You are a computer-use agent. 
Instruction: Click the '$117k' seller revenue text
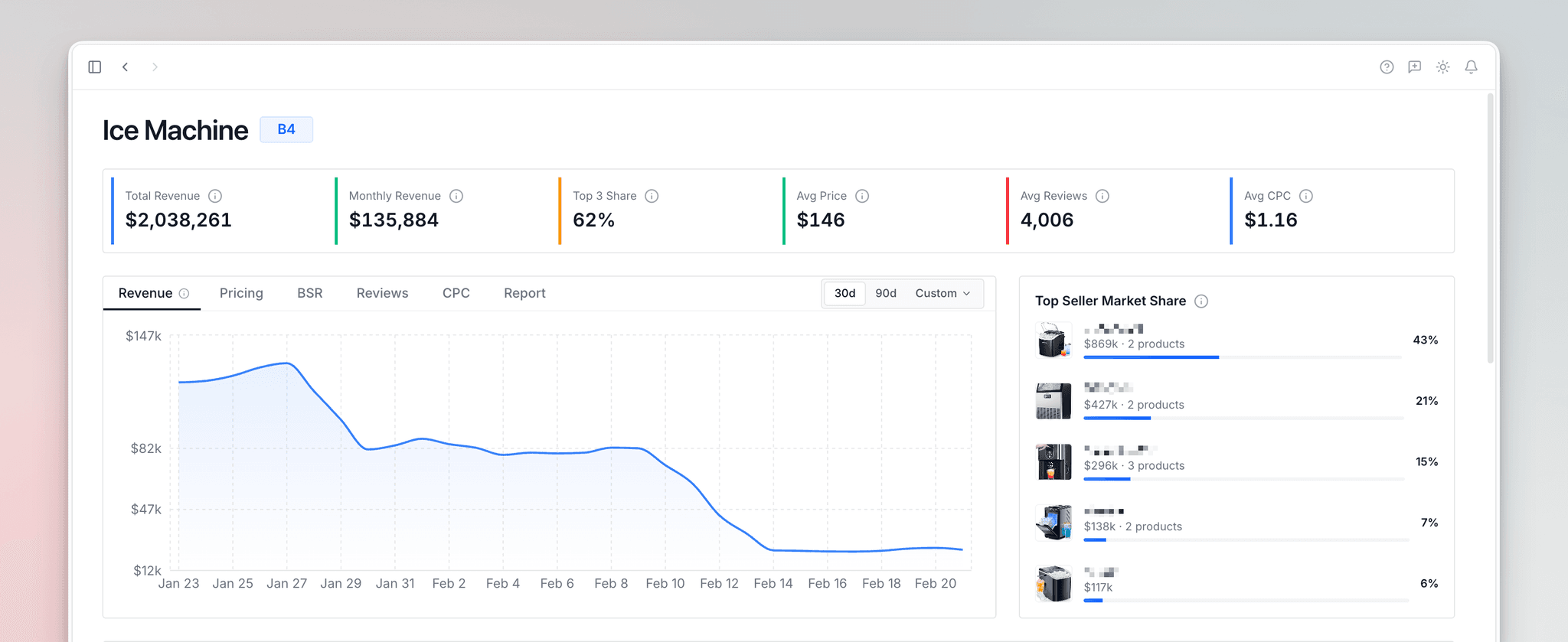[1098, 588]
